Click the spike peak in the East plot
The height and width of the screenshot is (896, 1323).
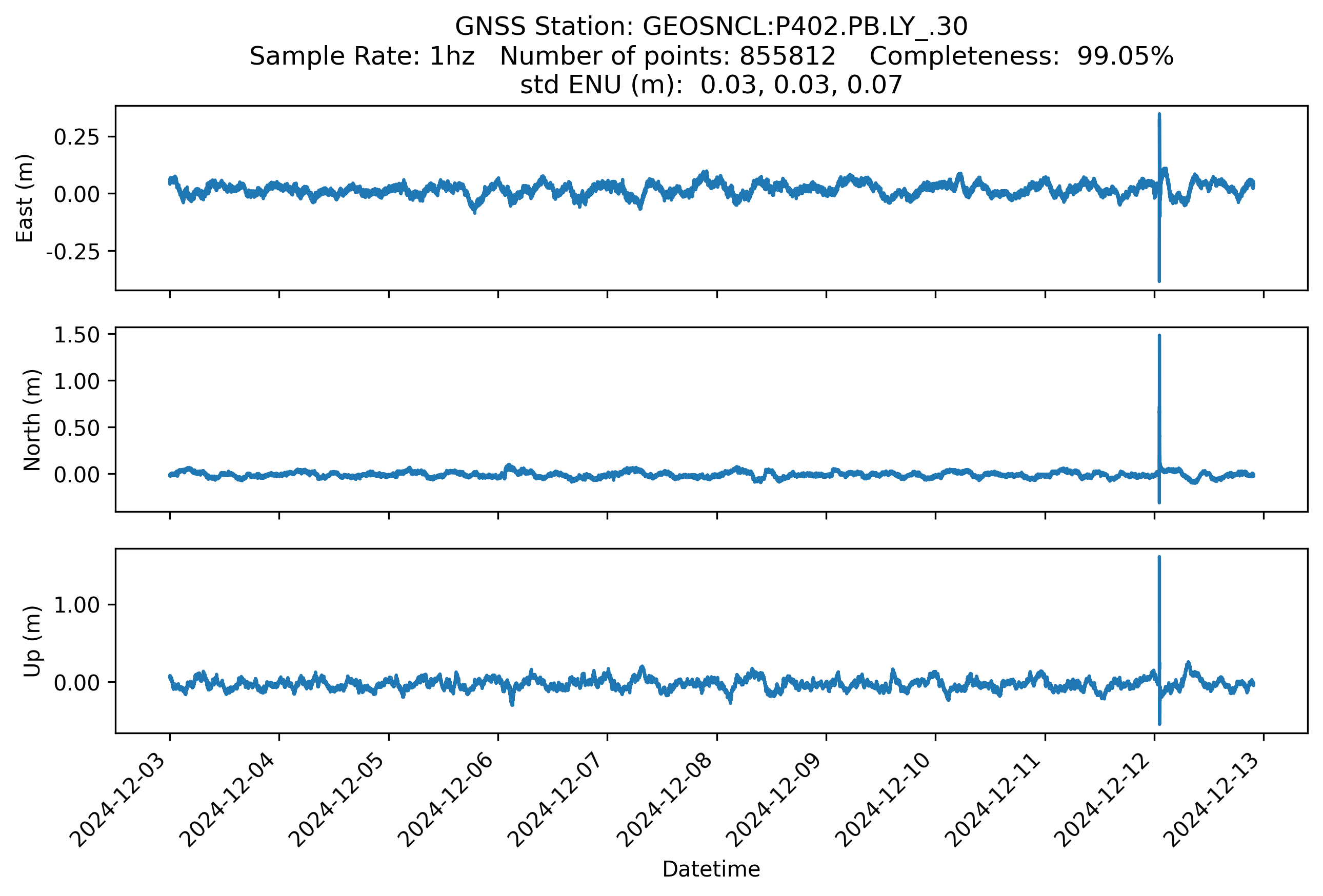(1159, 115)
